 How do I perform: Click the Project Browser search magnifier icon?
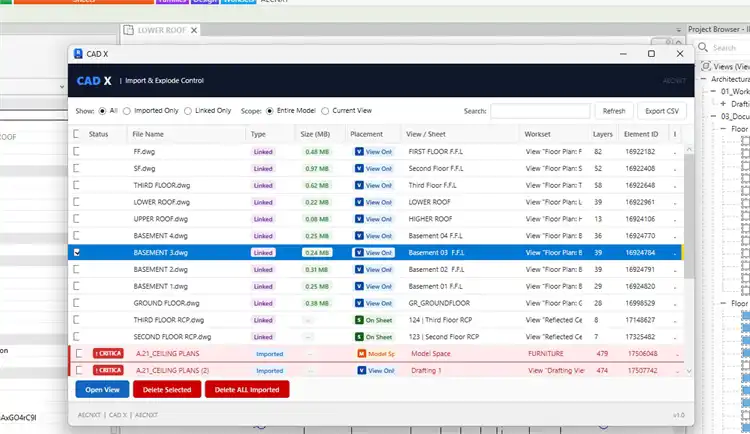pos(703,47)
